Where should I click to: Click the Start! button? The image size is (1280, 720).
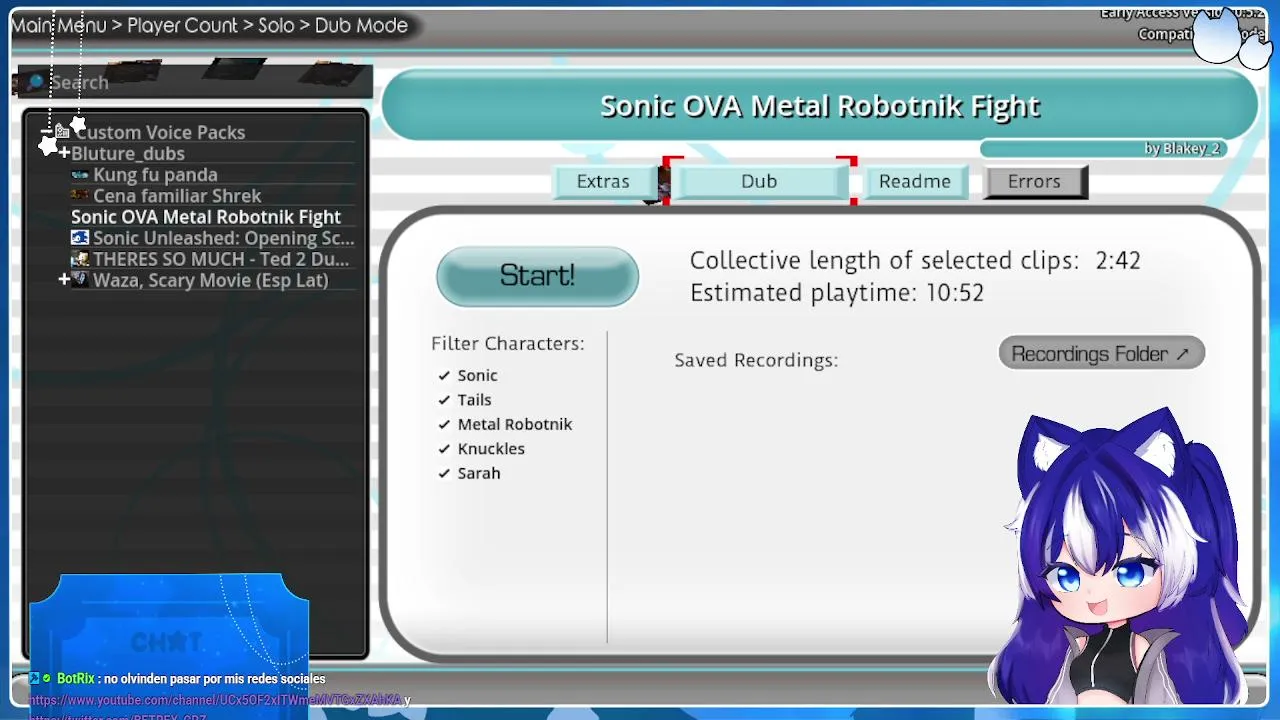point(537,276)
